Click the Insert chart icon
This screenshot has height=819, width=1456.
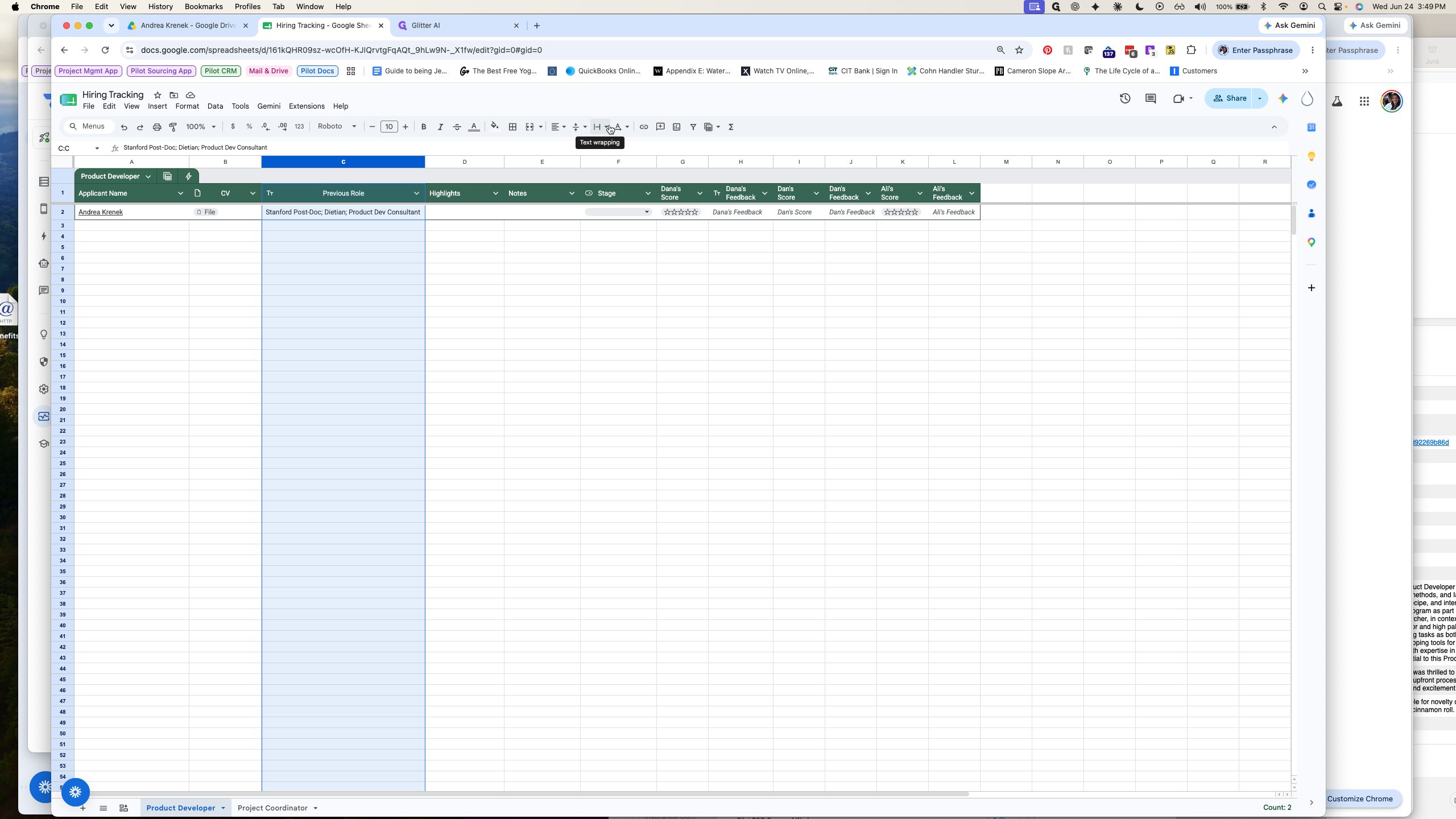click(676, 127)
